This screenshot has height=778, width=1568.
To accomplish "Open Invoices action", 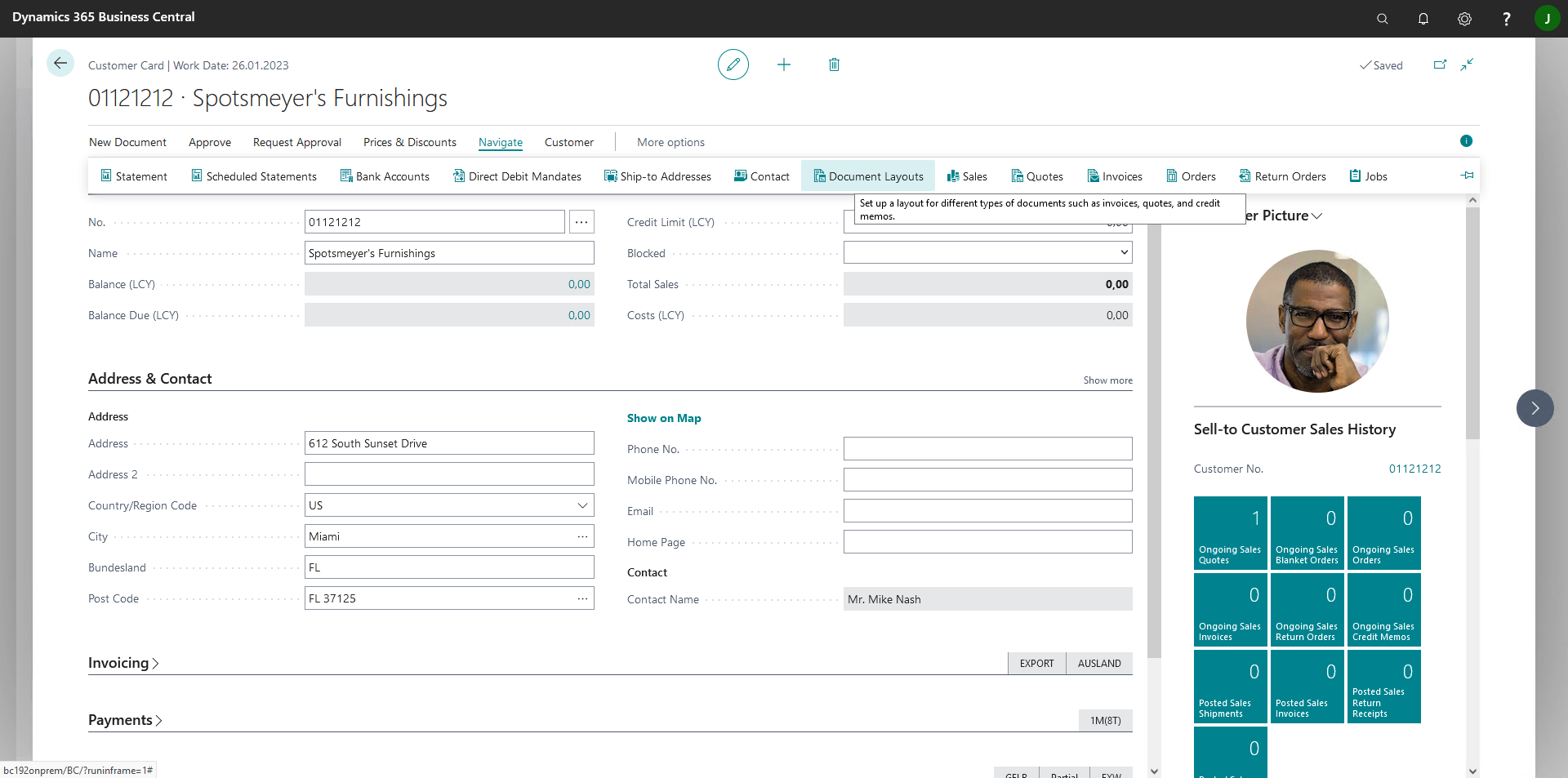I will [x=1115, y=176].
